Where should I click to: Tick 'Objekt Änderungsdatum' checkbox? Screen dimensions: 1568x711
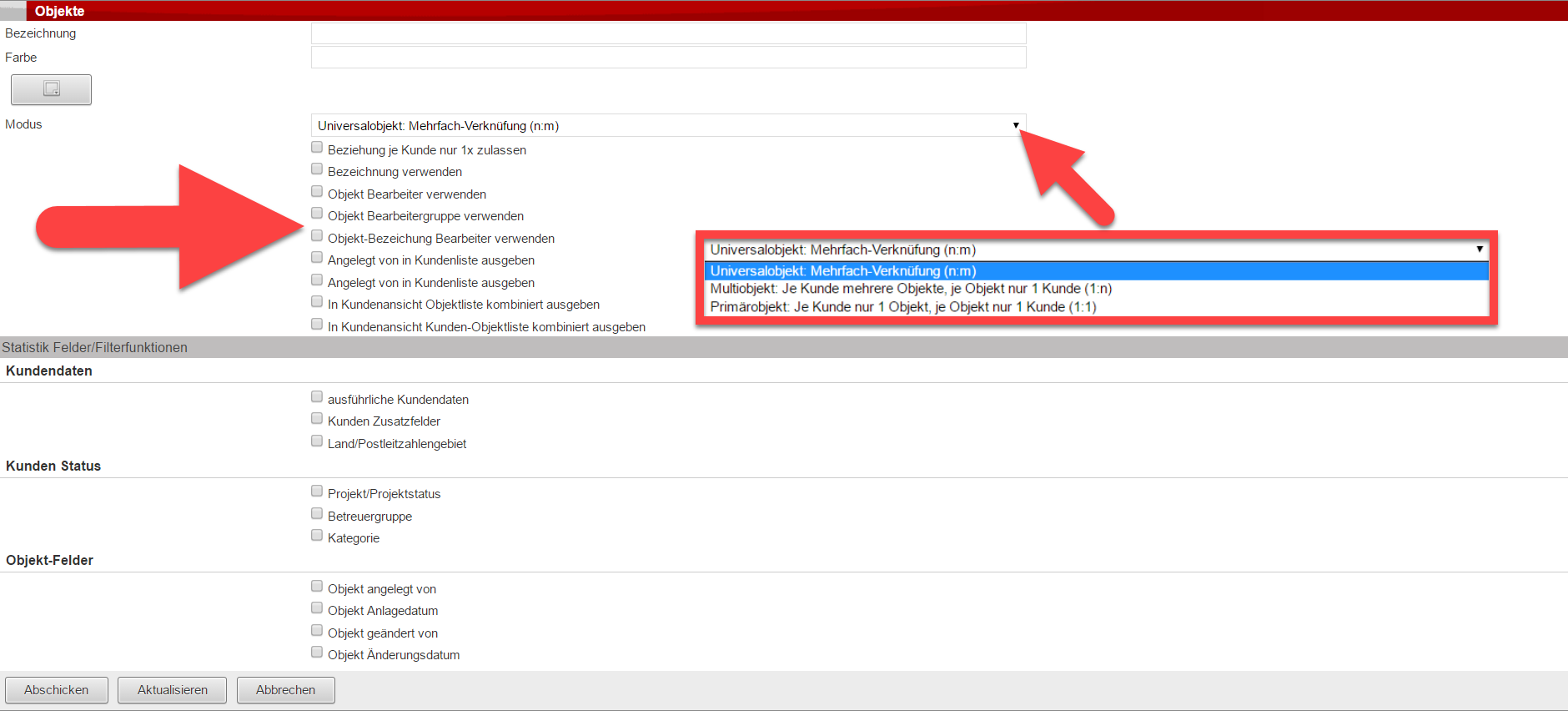tap(317, 653)
